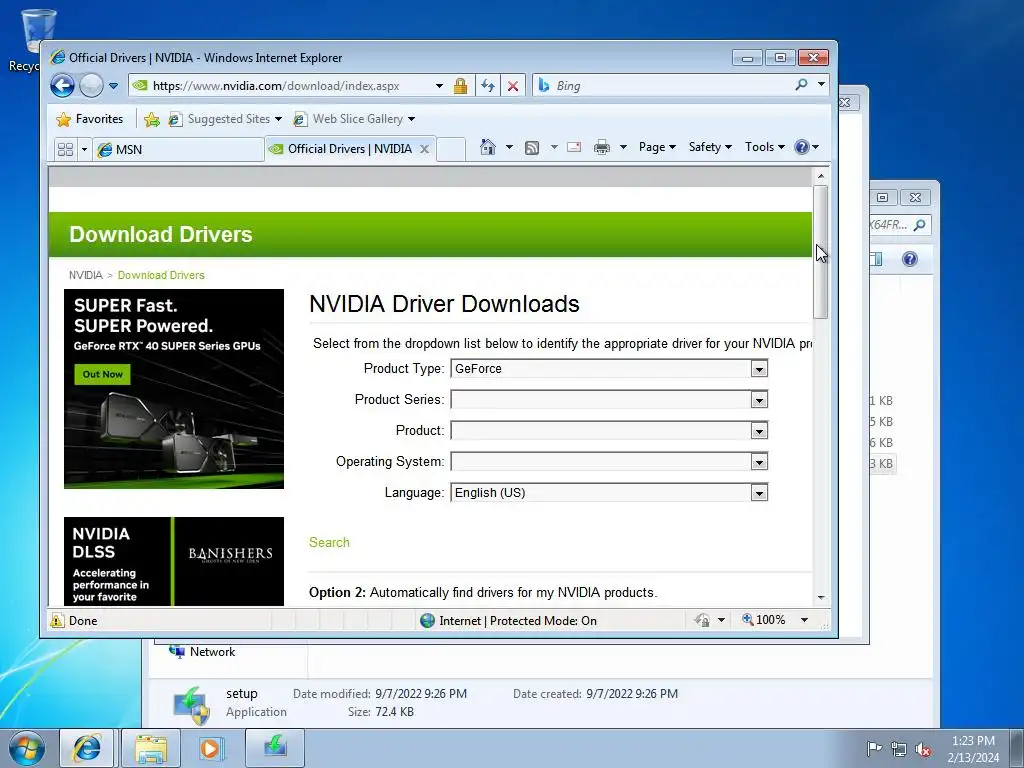
Task: Click the Action Center flag tray icon
Action: 874,749
